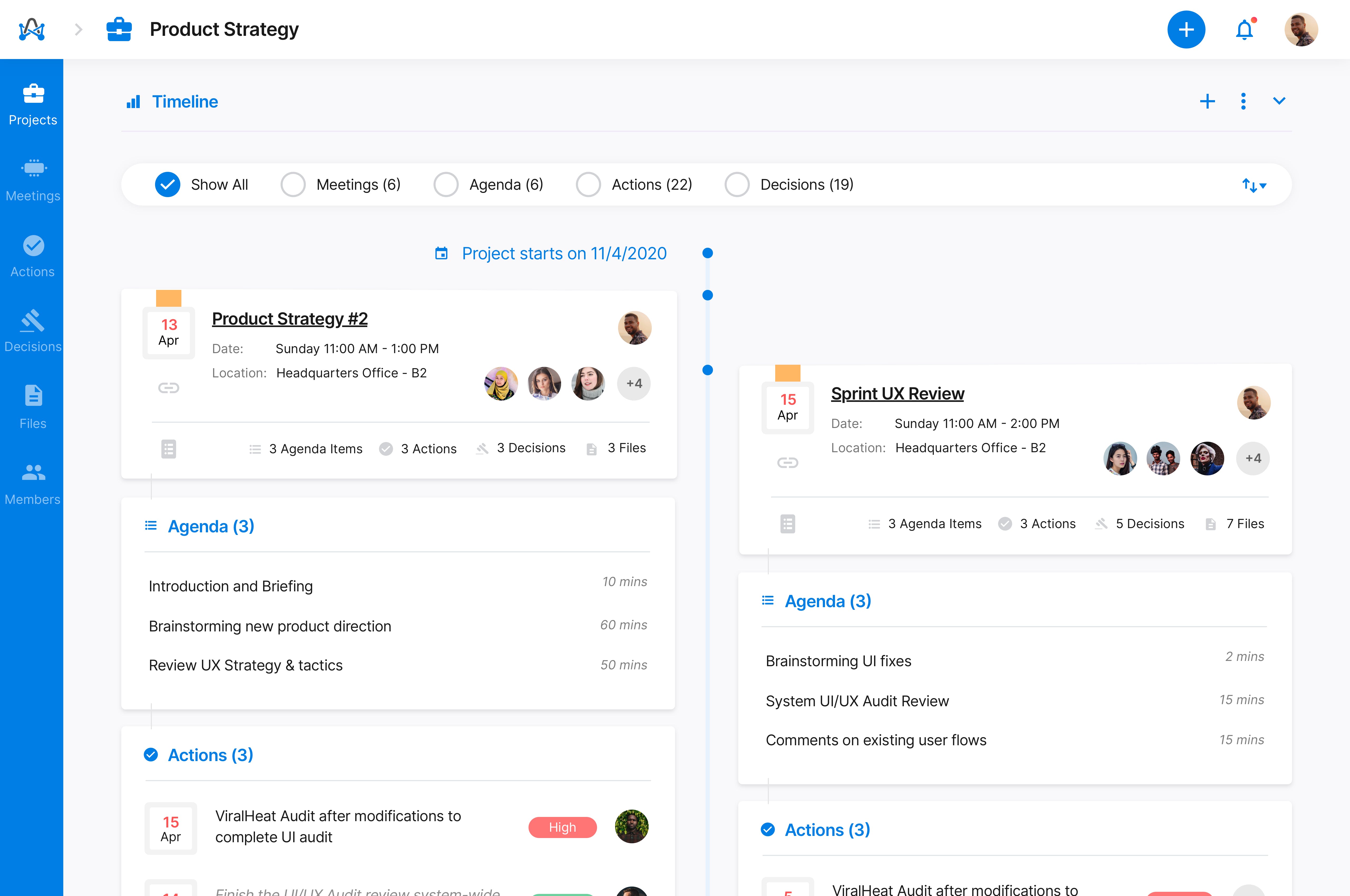Screen dimensions: 1350x896
Task: Click the plus icon in Timeline header
Action: [1207, 101]
